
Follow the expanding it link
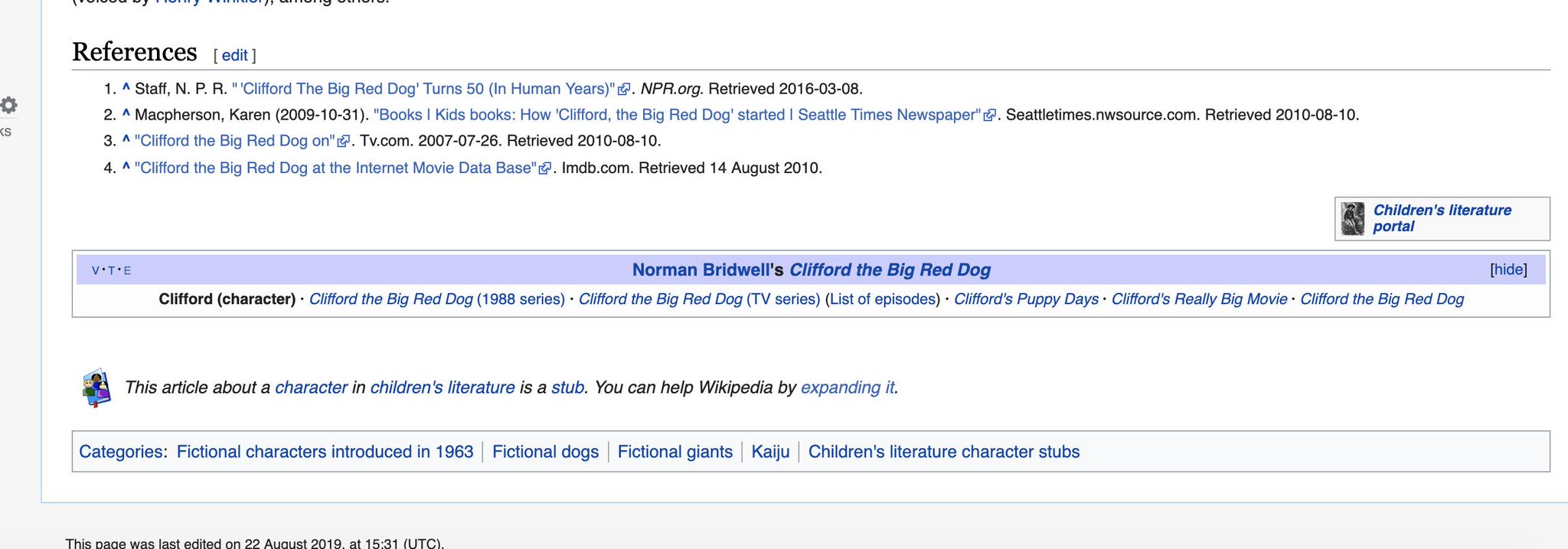(848, 387)
